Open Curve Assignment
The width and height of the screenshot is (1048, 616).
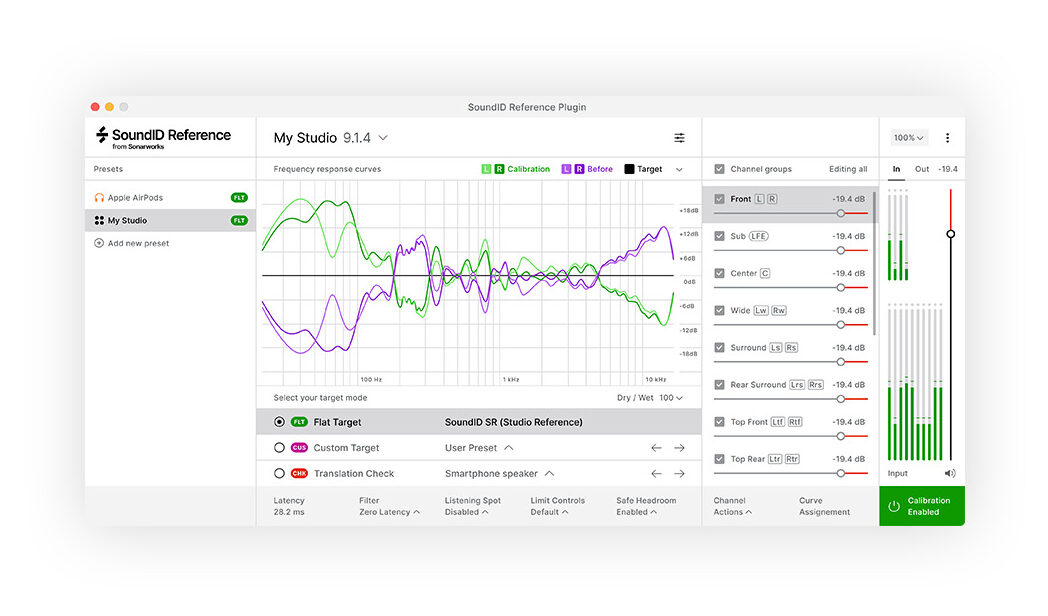click(x=824, y=506)
